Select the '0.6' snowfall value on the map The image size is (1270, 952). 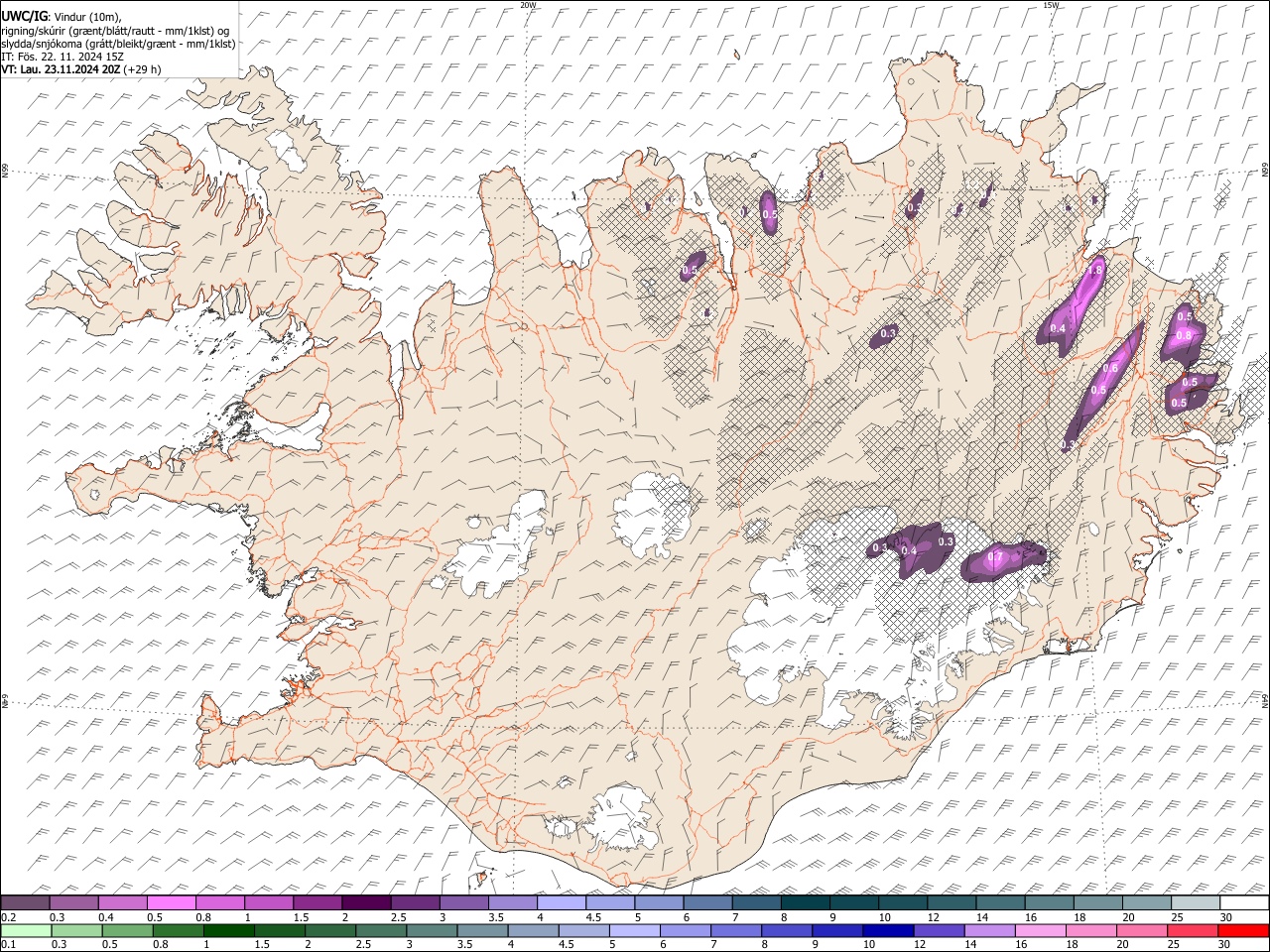click(1110, 368)
